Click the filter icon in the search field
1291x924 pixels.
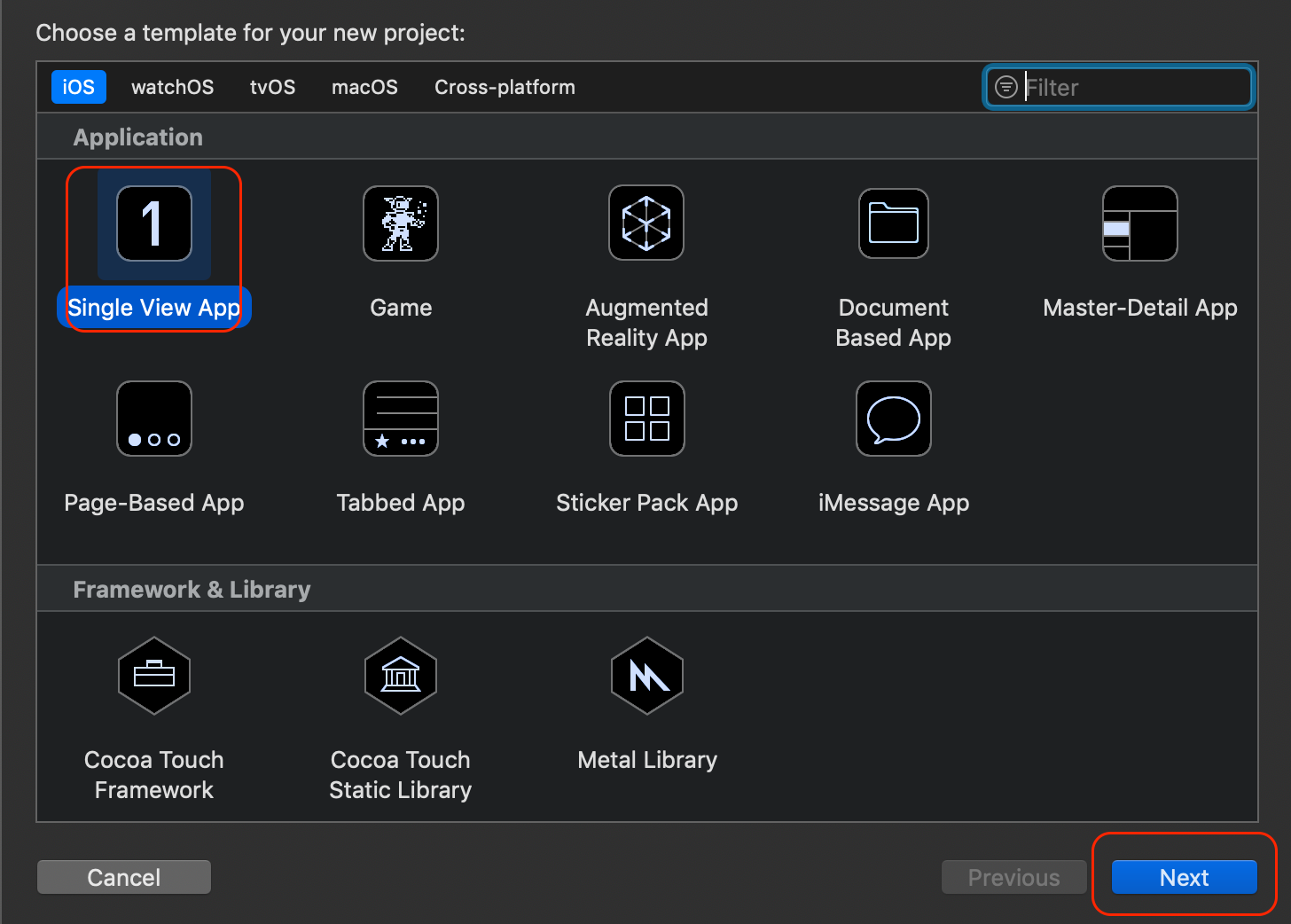click(1006, 87)
